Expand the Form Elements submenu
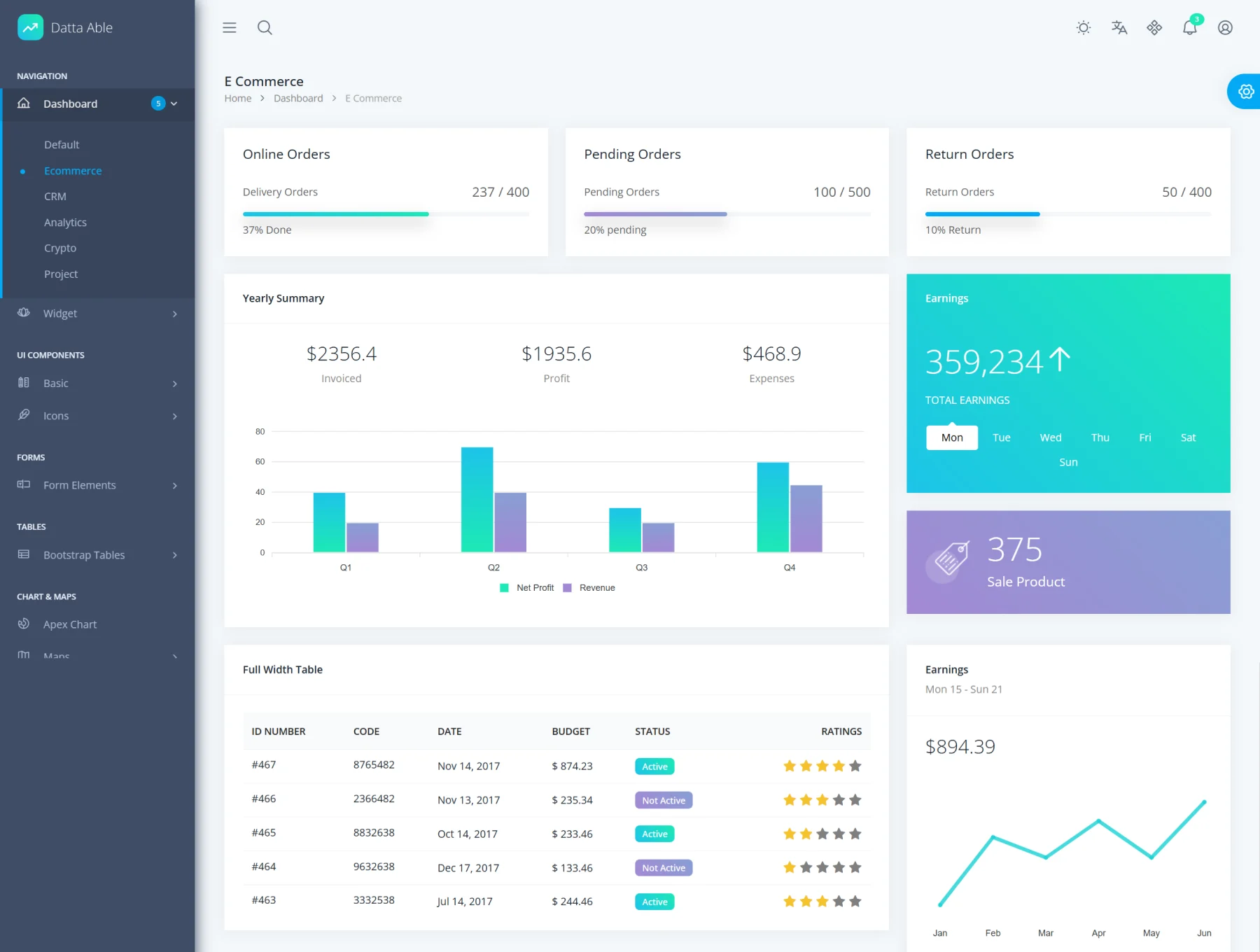The image size is (1260, 952). point(98,485)
